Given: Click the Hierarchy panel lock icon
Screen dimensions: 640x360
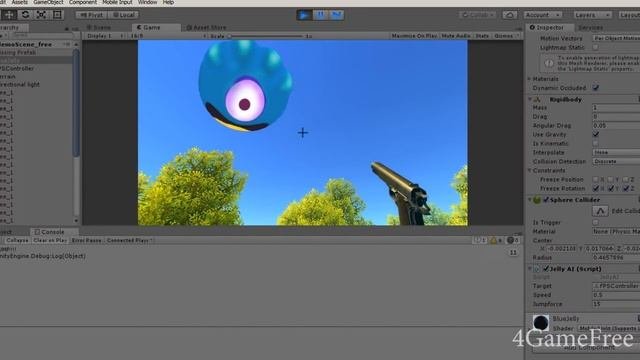Looking at the screenshot, I should tap(67, 29).
